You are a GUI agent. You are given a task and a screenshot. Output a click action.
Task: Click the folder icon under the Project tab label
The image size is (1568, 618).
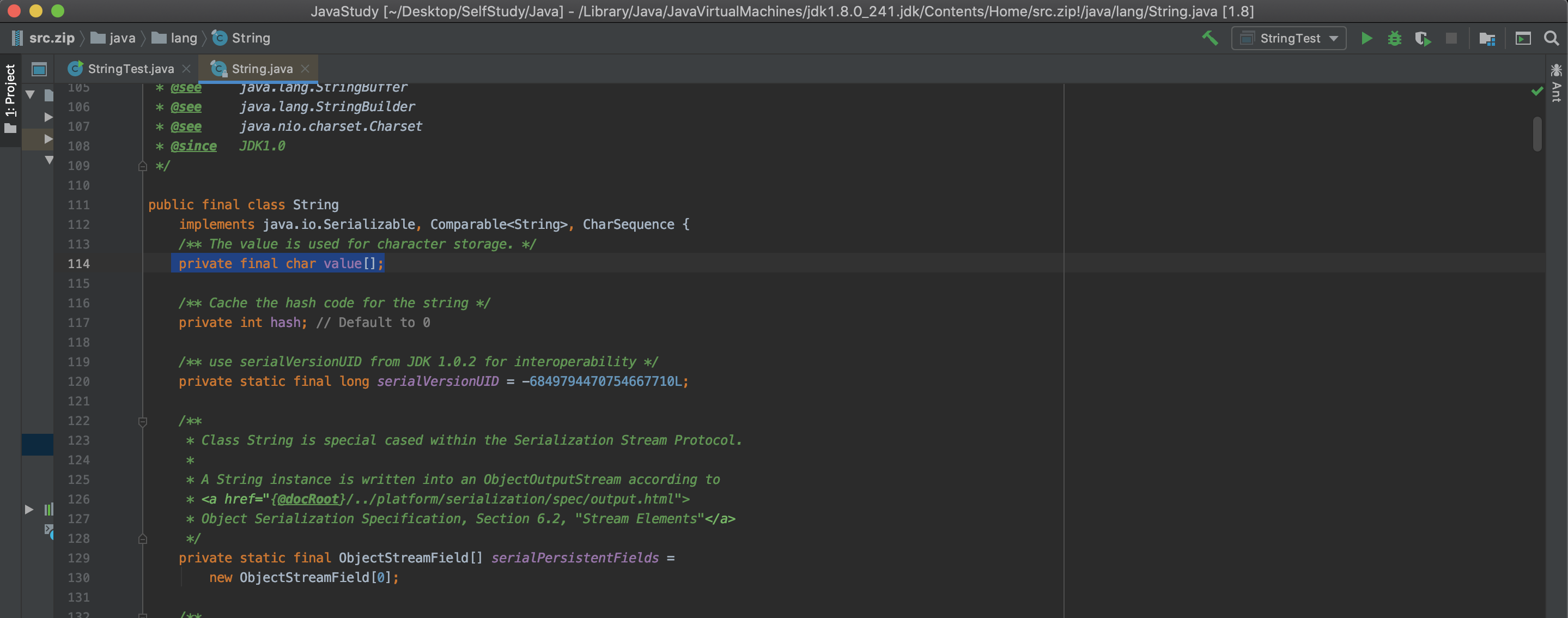10,129
